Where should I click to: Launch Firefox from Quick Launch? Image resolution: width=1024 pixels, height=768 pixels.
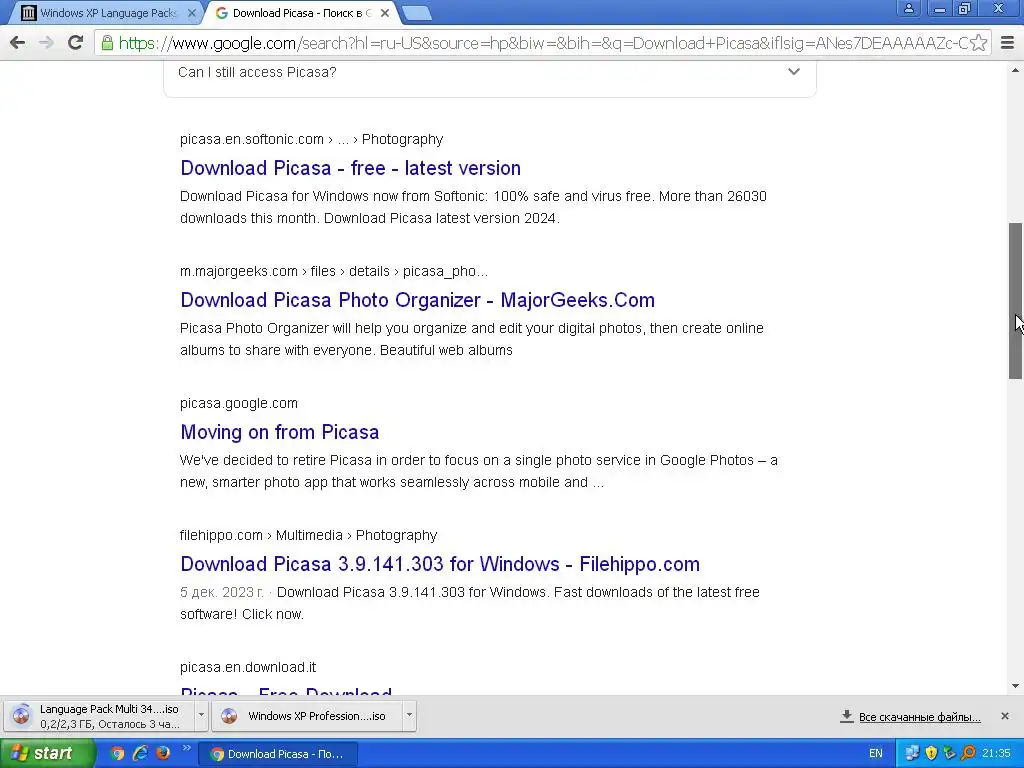coord(163,753)
